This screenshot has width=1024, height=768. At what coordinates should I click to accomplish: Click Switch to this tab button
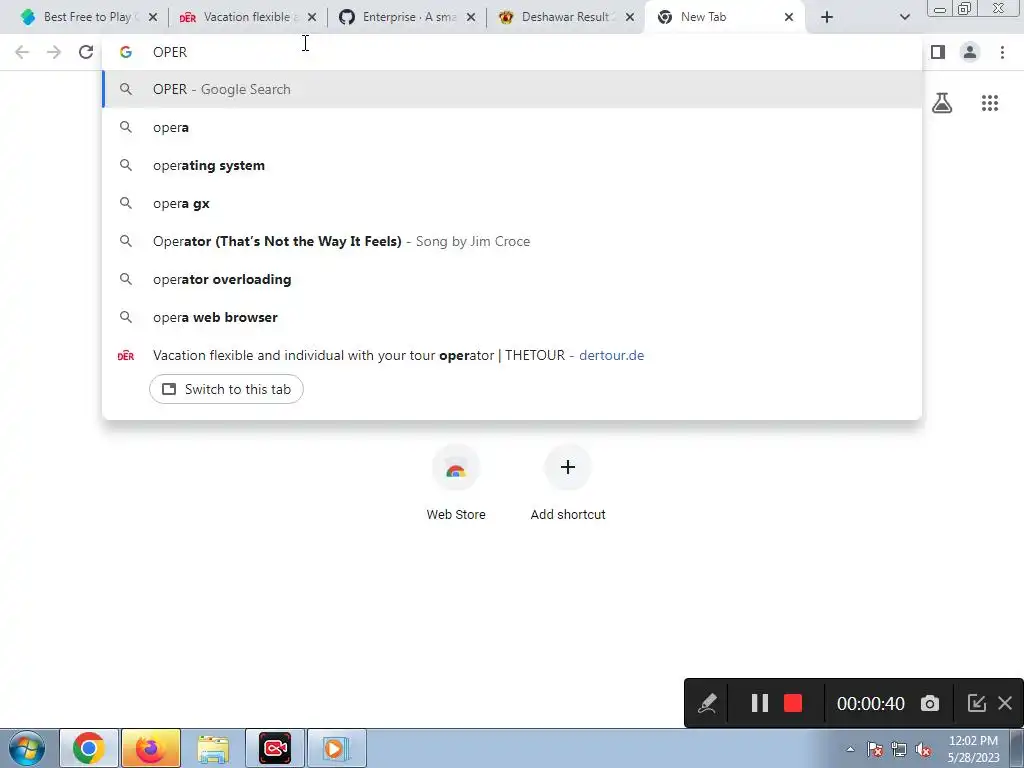pyautogui.click(x=226, y=389)
